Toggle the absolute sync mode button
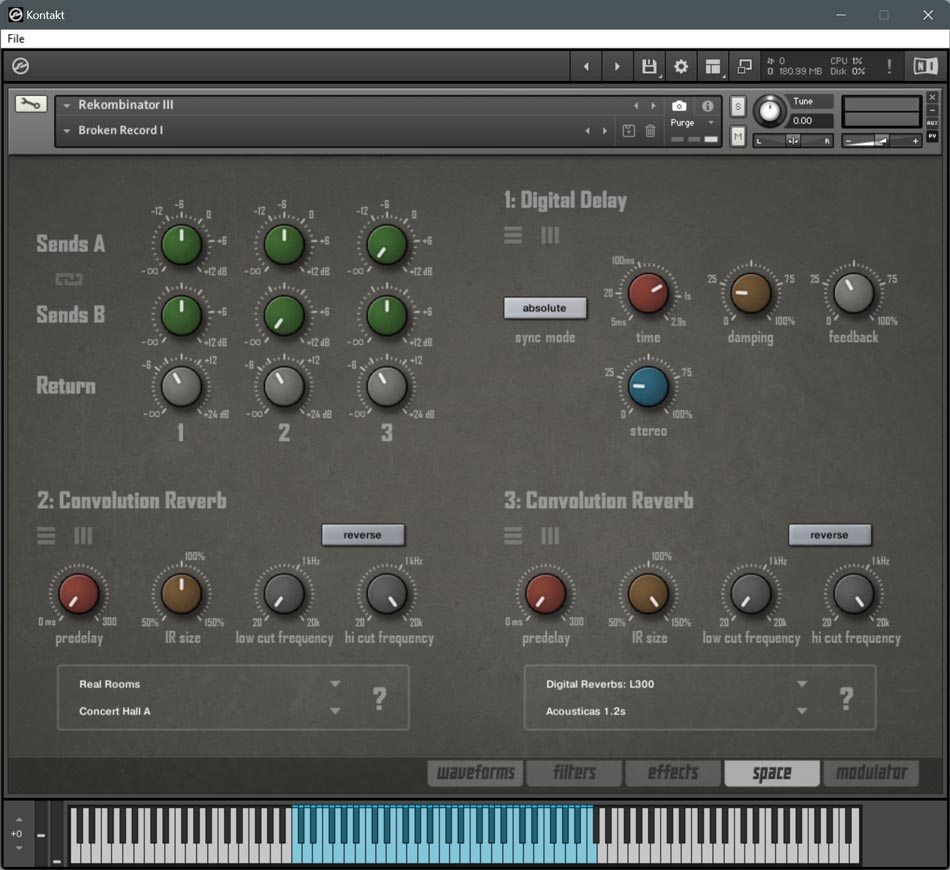Viewport: 950px width, 870px height. pos(545,308)
